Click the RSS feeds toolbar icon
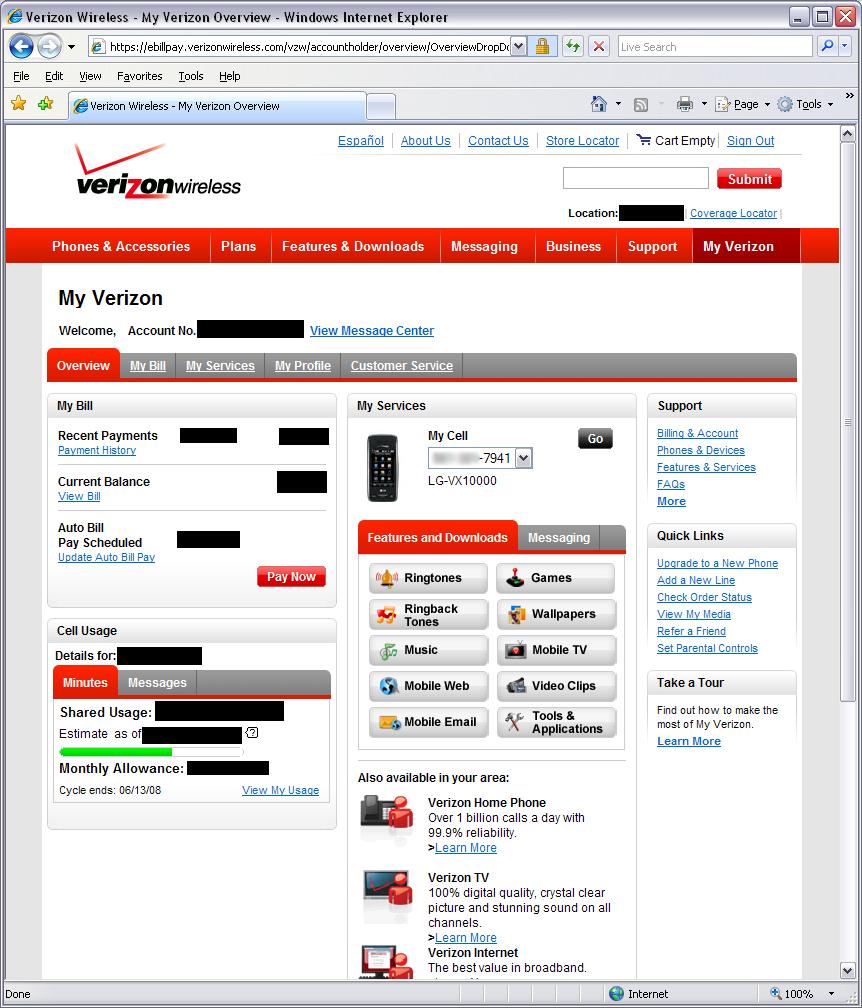 pos(641,104)
